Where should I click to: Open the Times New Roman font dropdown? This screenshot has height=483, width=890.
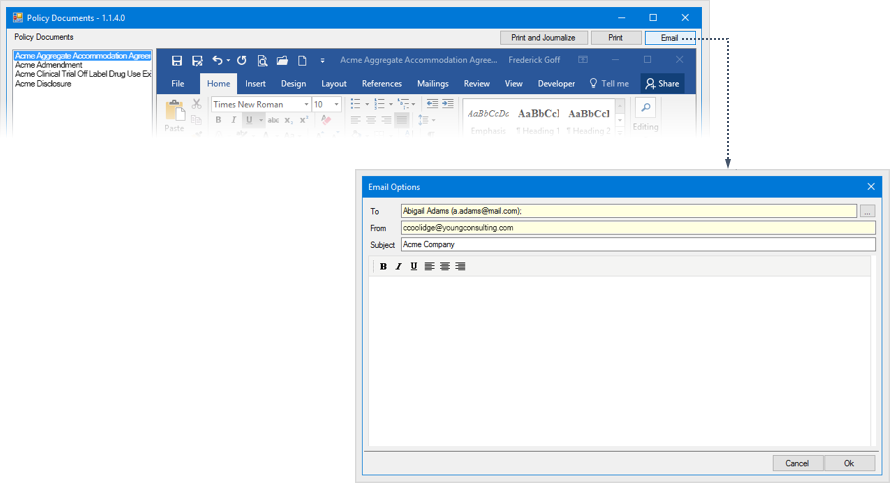pos(306,105)
